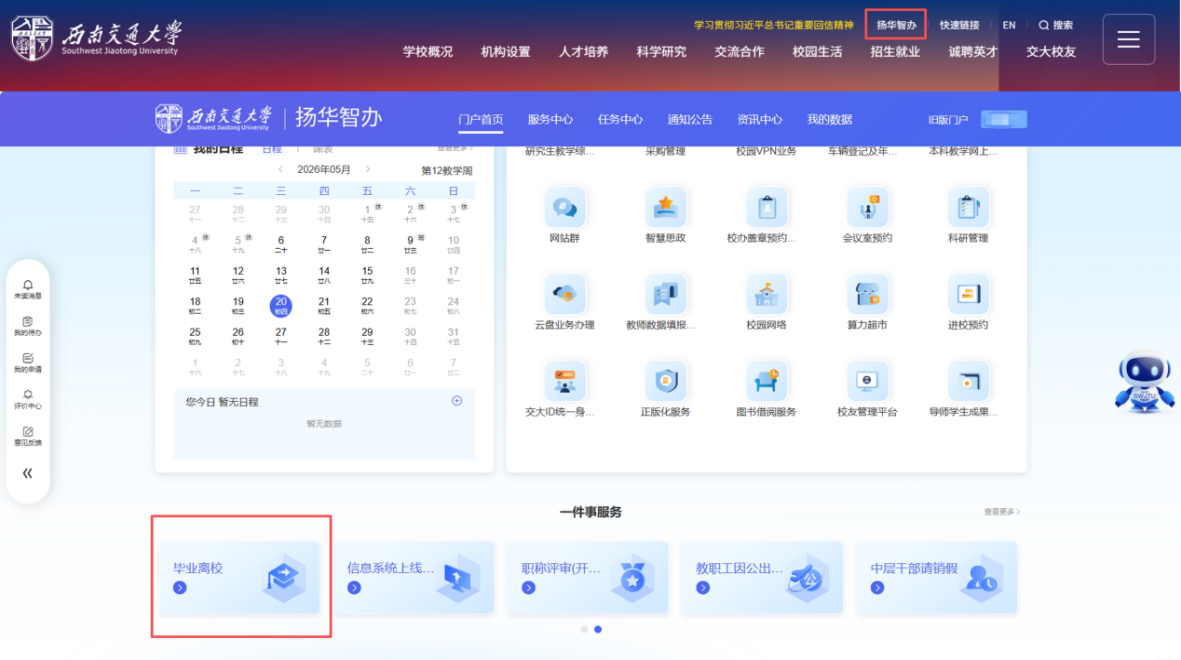
Task: Open the 云盘业务办理 cloud icon
Action: coord(564,294)
